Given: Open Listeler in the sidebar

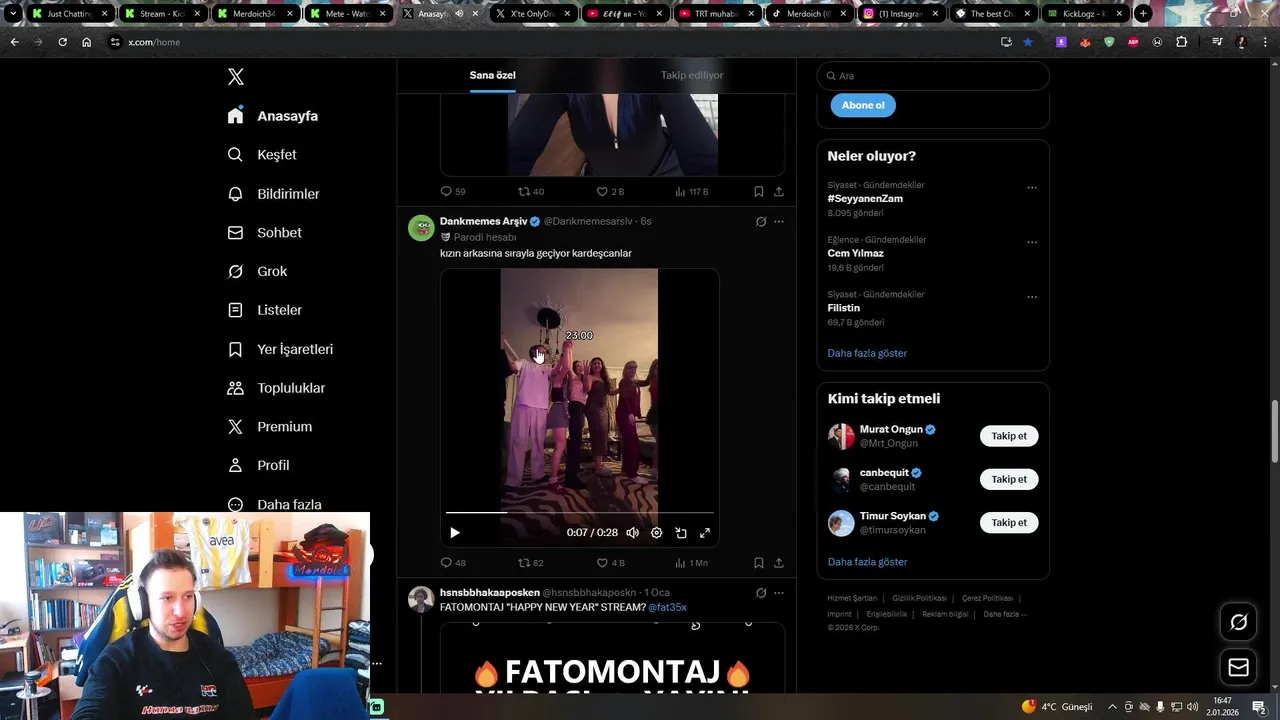Looking at the screenshot, I should point(264,310).
